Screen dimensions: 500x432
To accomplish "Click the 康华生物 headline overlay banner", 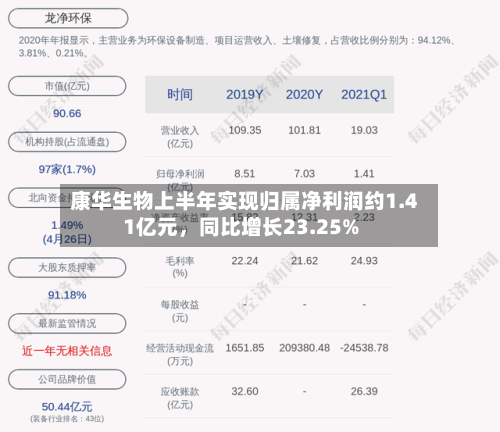I will [249, 215].
